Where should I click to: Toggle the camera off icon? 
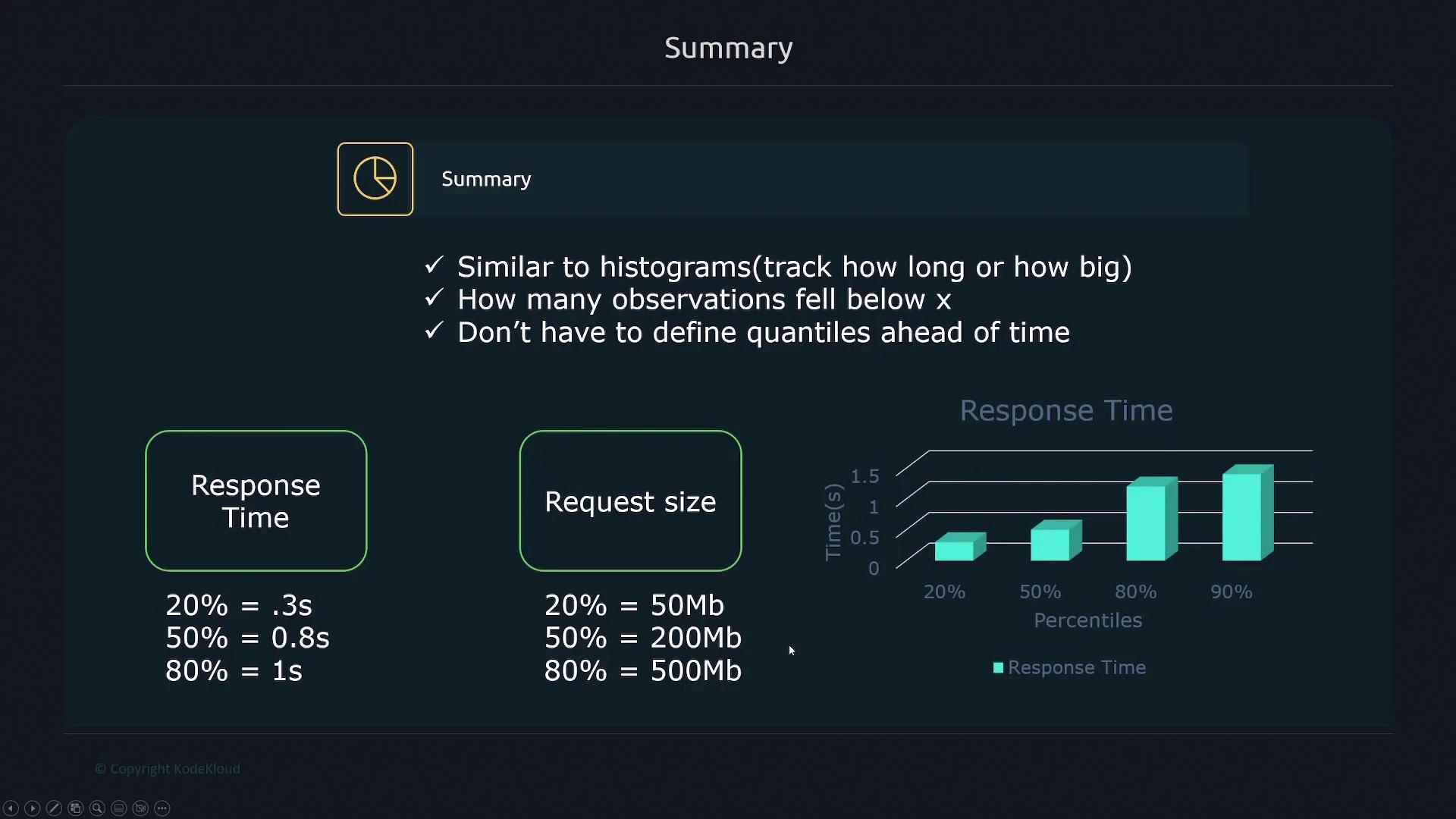(x=140, y=808)
